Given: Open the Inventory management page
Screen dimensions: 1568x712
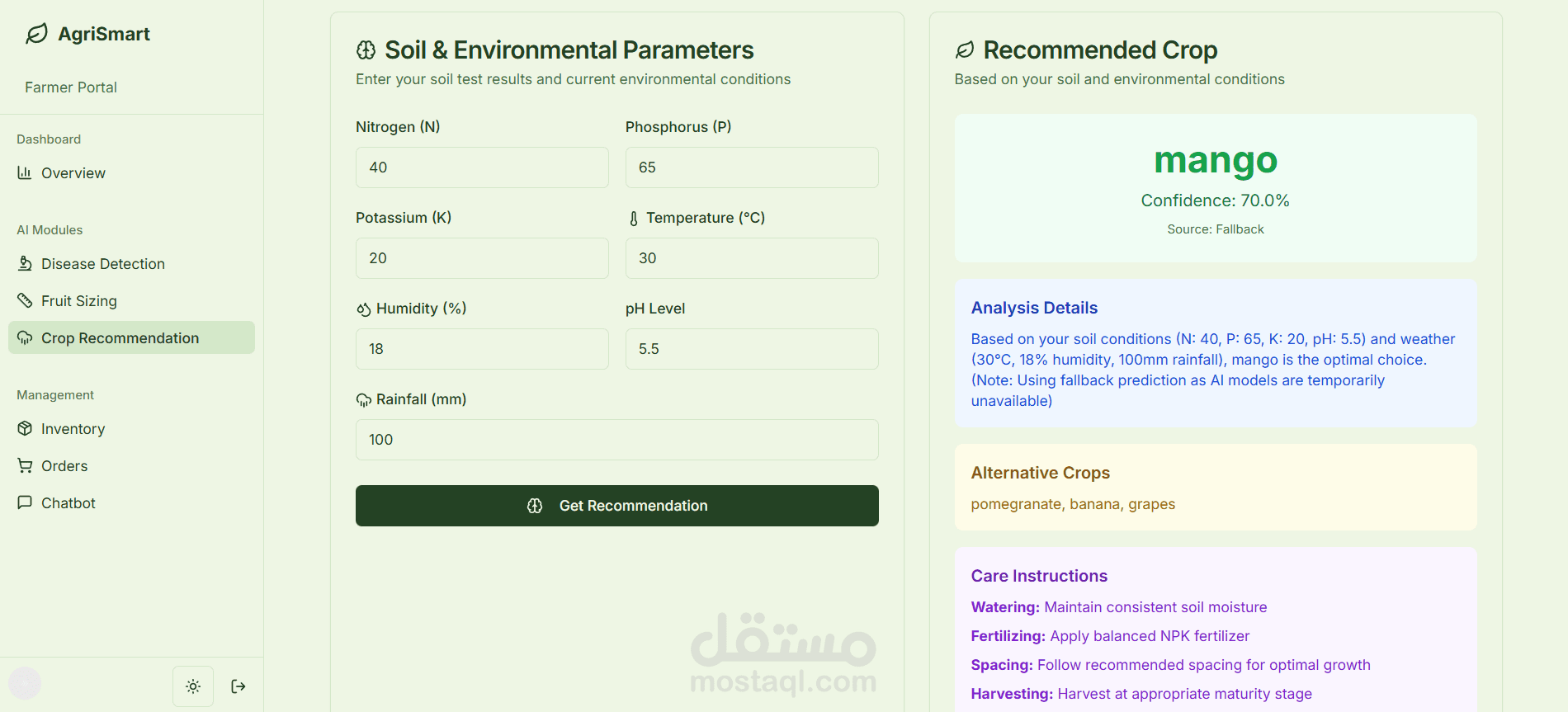Looking at the screenshot, I should click(x=131, y=428).
